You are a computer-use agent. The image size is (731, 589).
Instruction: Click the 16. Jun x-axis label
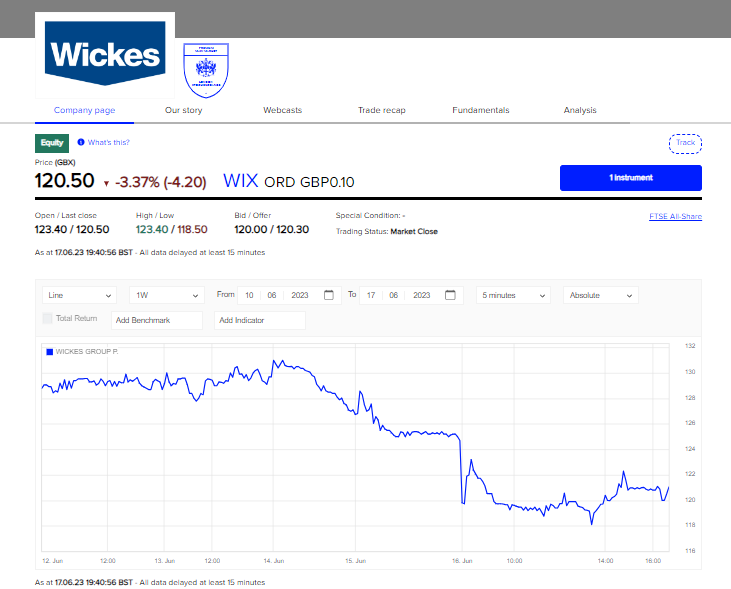pyautogui.click(x=462, y=561)
